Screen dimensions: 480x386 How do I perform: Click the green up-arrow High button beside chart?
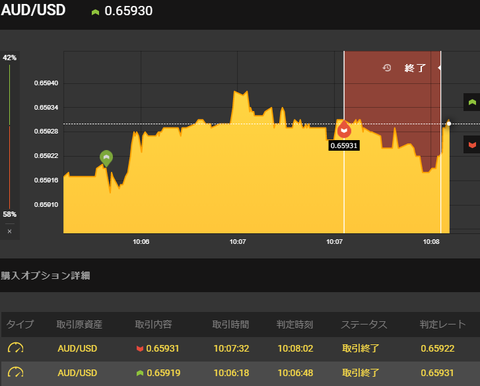472,102
